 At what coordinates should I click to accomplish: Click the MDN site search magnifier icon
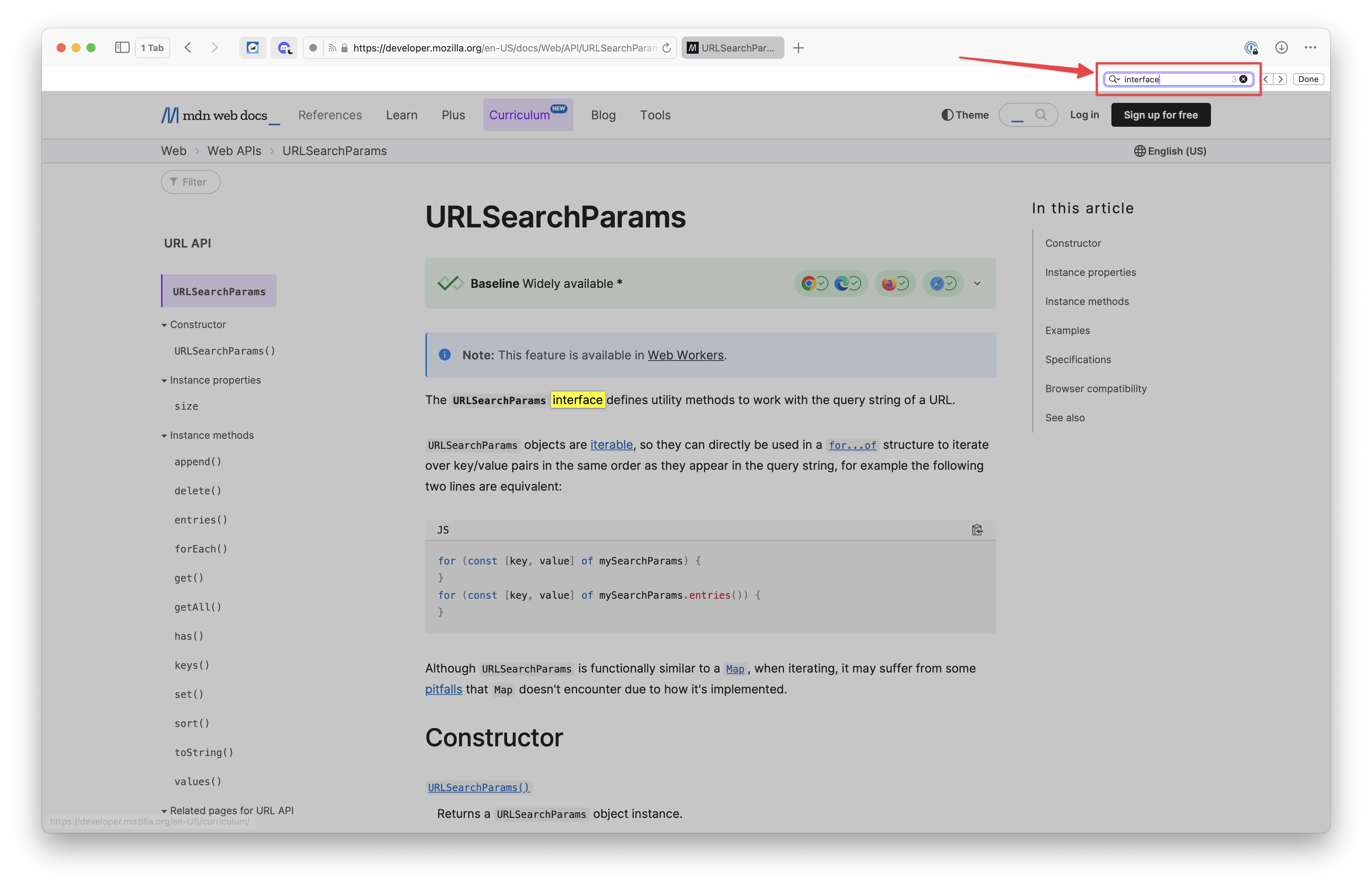(x=1041, y=115)
